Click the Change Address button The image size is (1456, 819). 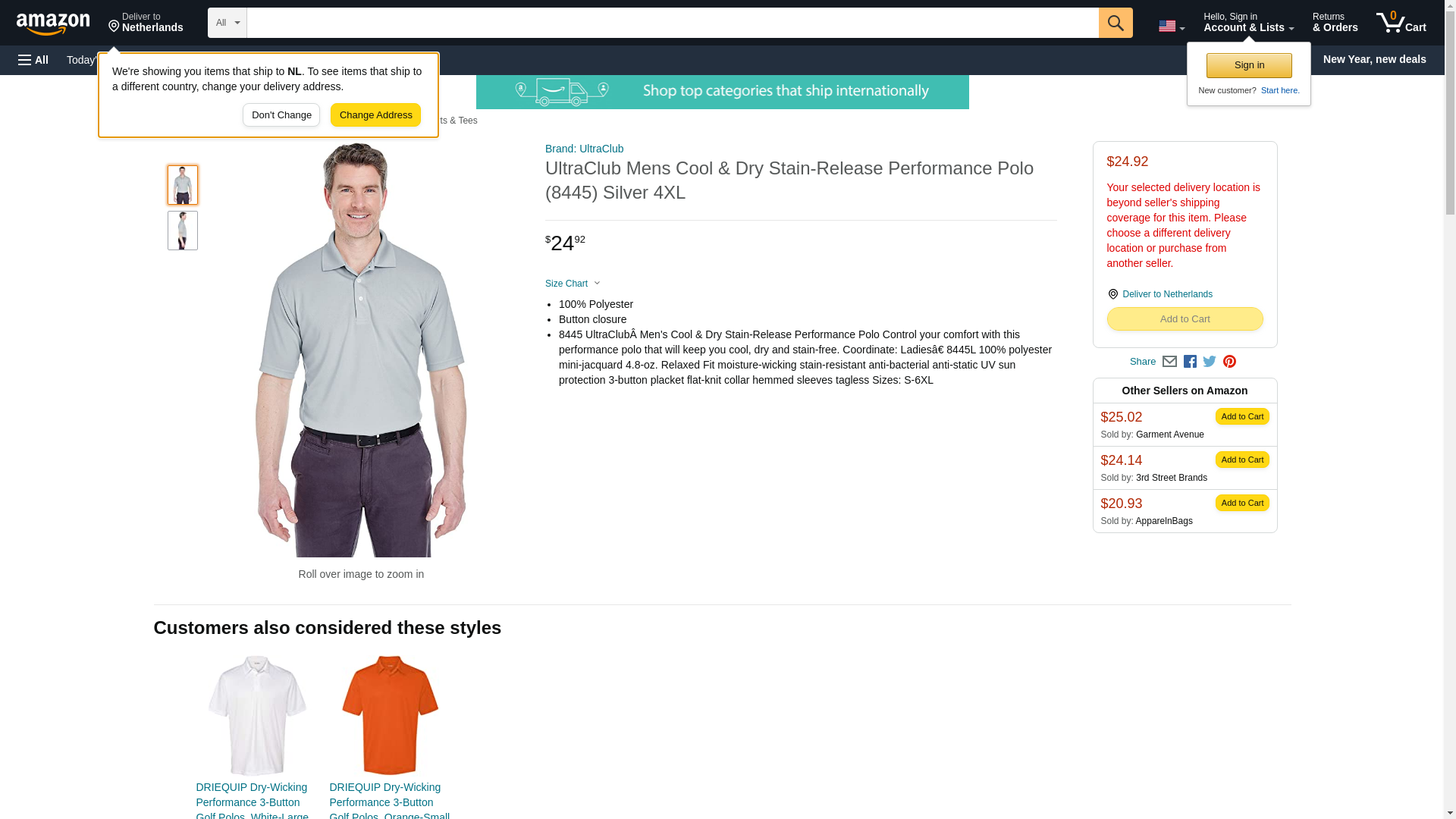pos(375,115)
